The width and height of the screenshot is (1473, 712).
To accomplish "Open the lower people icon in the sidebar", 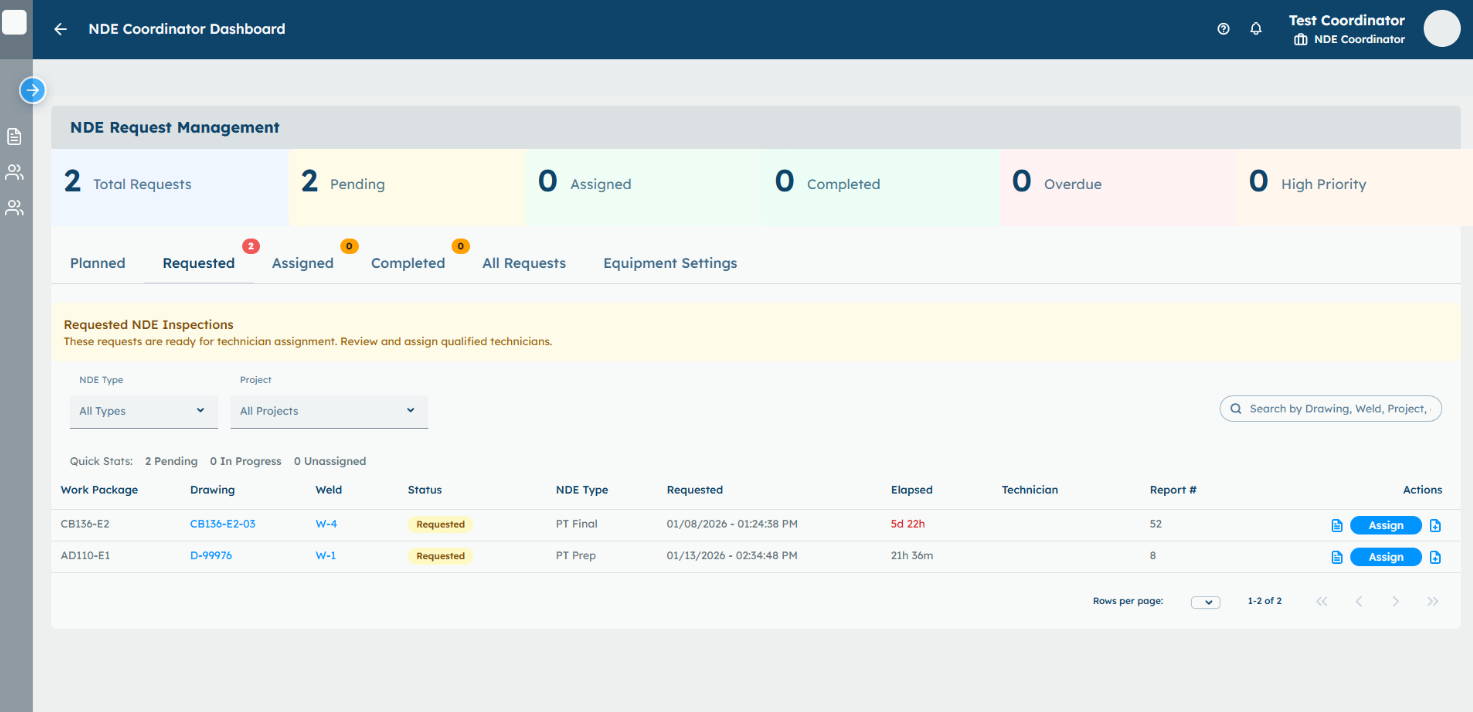I will click(x=14, y=208).
